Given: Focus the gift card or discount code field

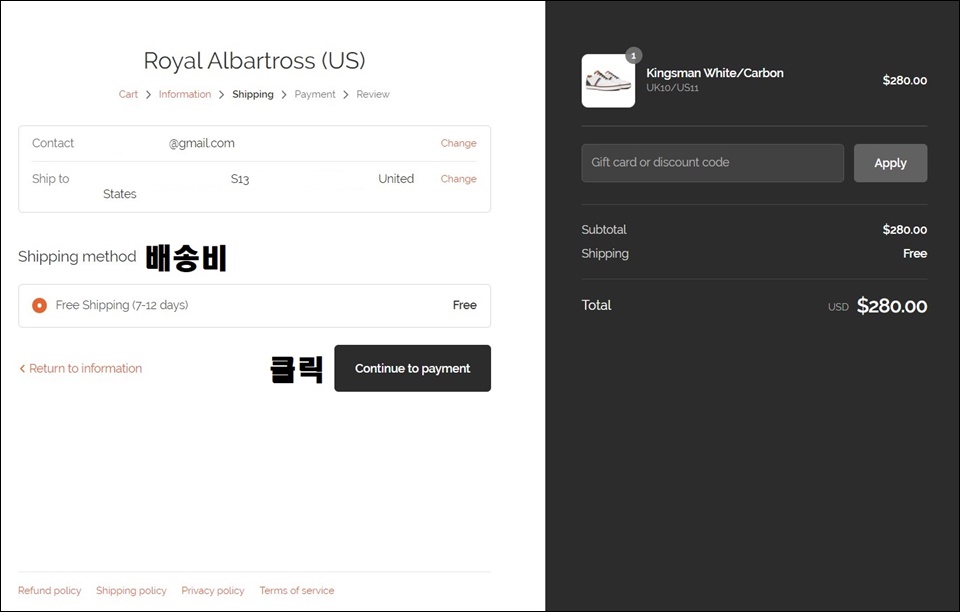Looking at the screenshot, I should point(713,163).
